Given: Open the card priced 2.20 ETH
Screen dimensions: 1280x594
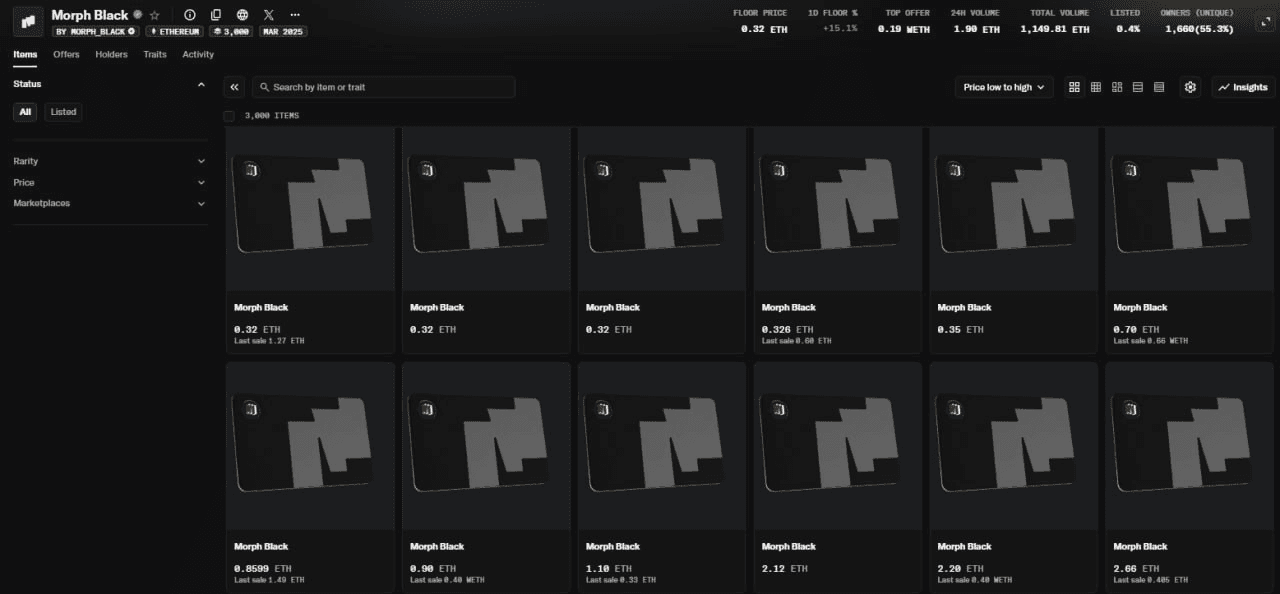Looking at the screenshot, I should pos(1014,477).
